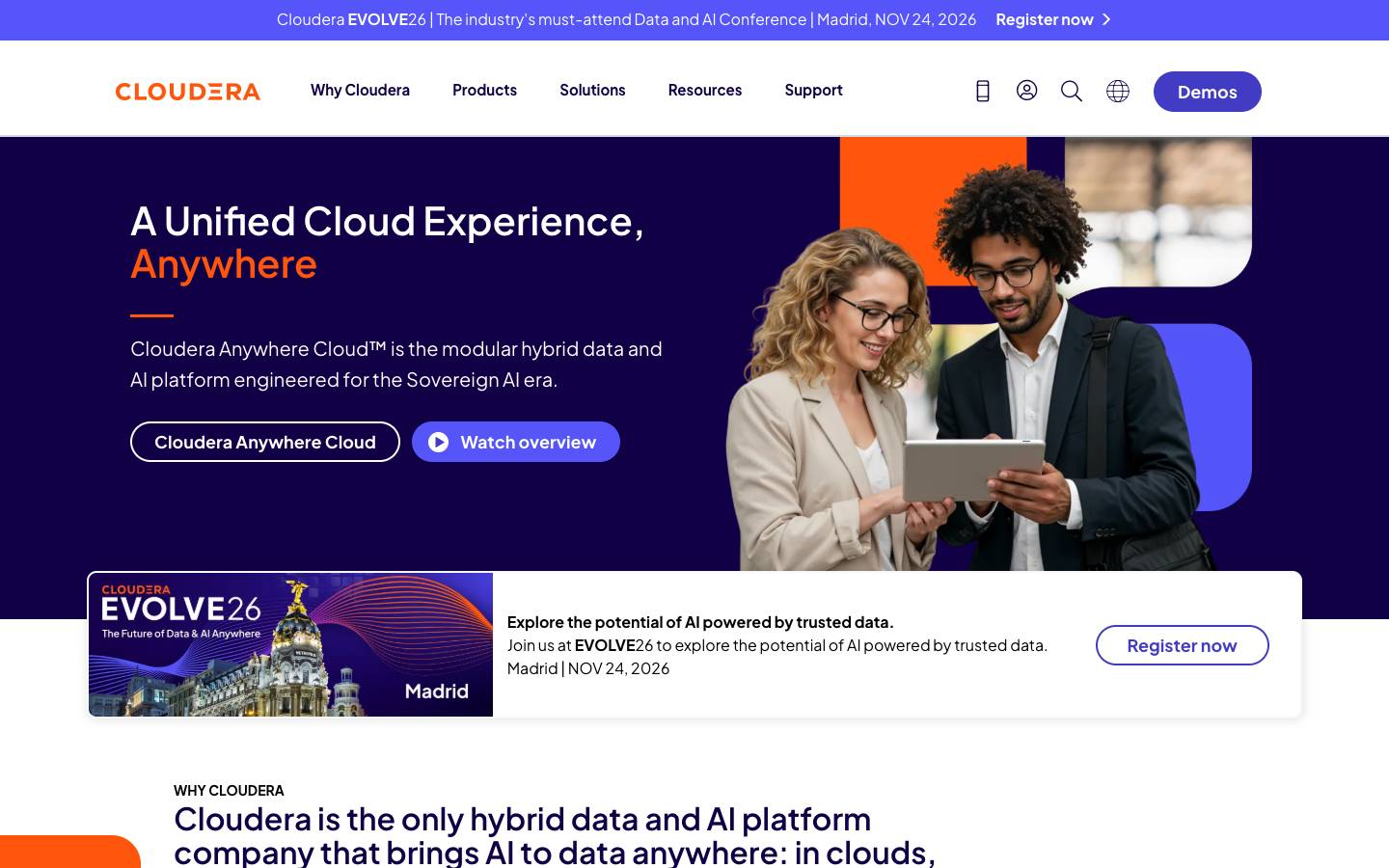1389x868 pixels.
Task: Open the mobile contact icon
Action: pos(983,91)
